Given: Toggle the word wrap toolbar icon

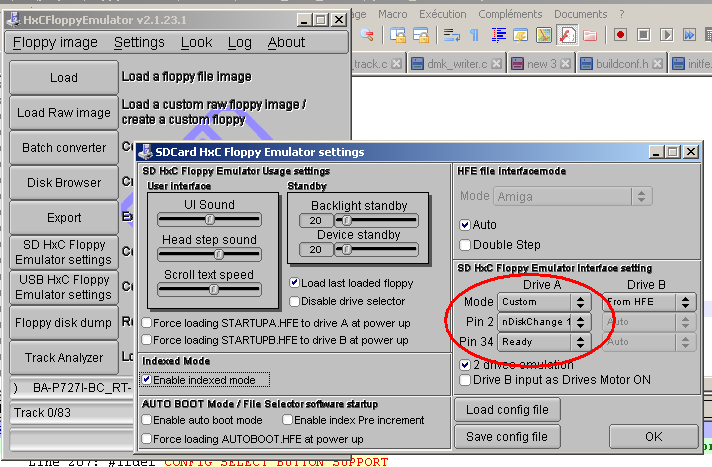Looking at the screenshot, I should coord(452,35).
